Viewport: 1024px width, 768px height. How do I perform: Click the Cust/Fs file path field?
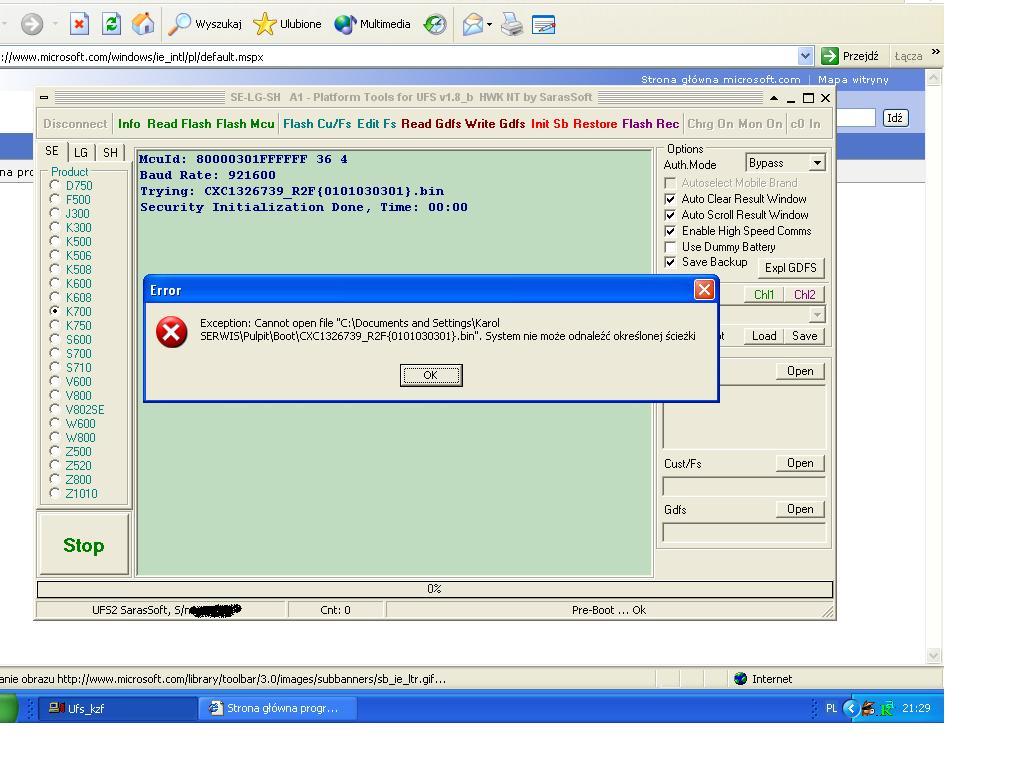click(744, 486)
